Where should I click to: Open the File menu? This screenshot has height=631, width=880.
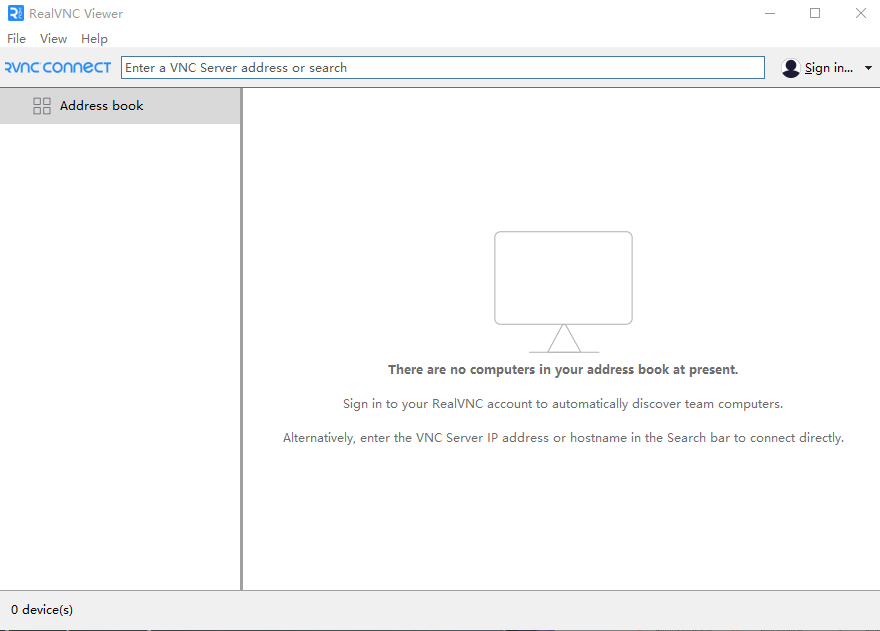point(17,39)
